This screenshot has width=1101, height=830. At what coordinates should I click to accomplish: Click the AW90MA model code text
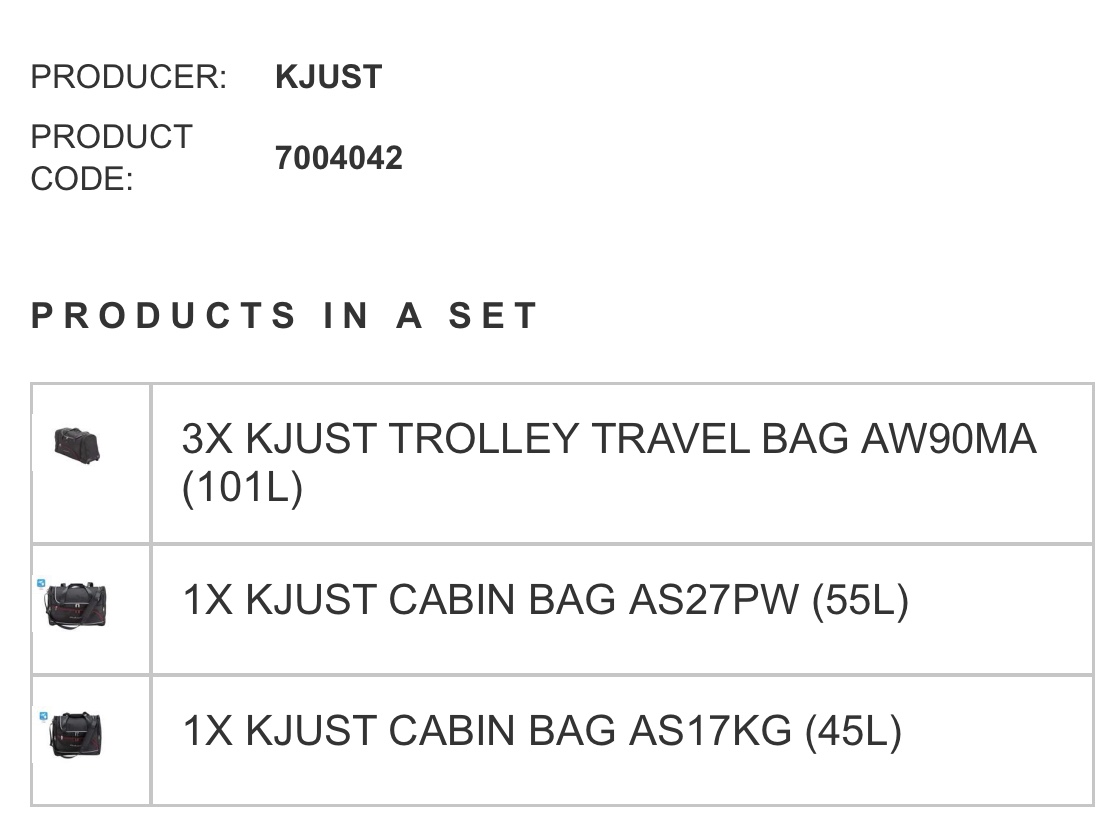point(948,439)
